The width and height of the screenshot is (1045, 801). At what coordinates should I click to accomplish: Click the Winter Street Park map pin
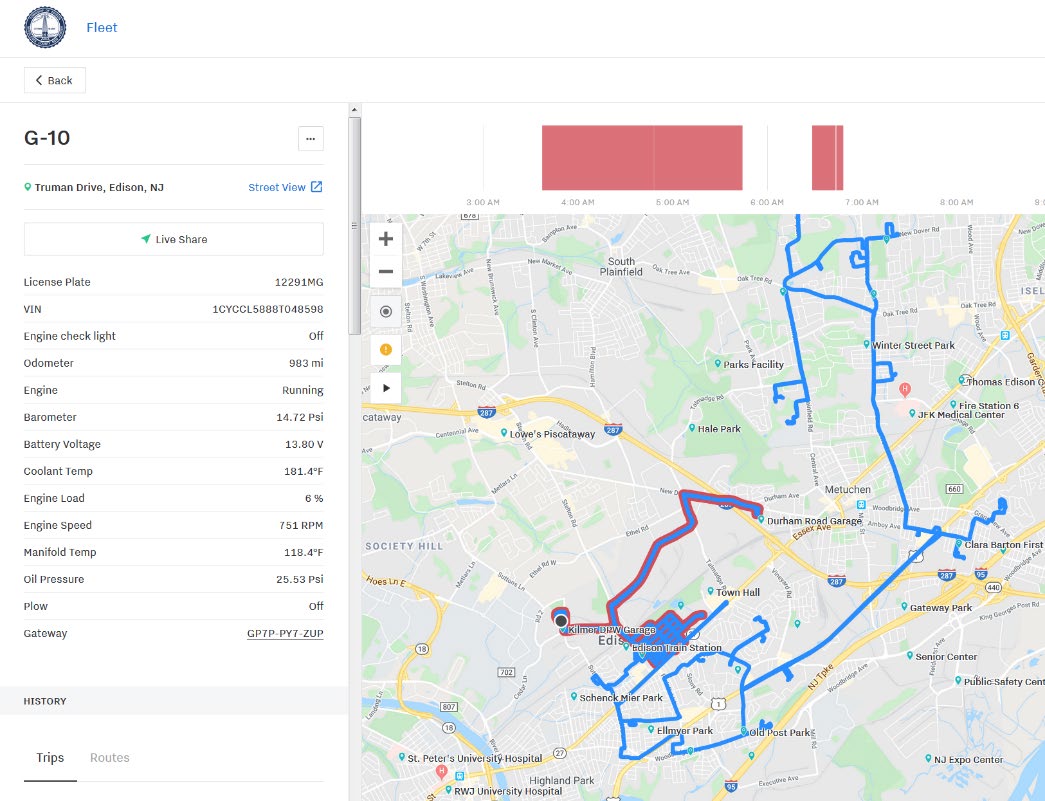[866, 345]
